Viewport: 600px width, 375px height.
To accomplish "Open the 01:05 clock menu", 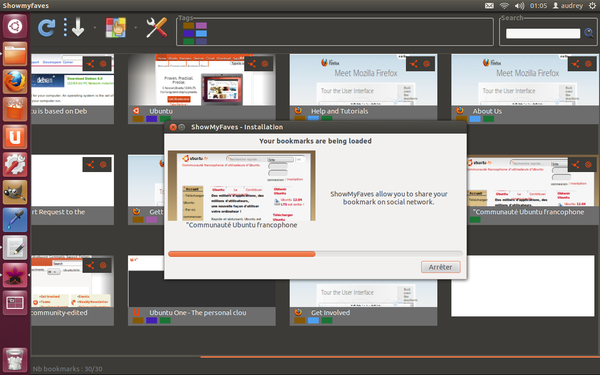I will coord(538,5).
